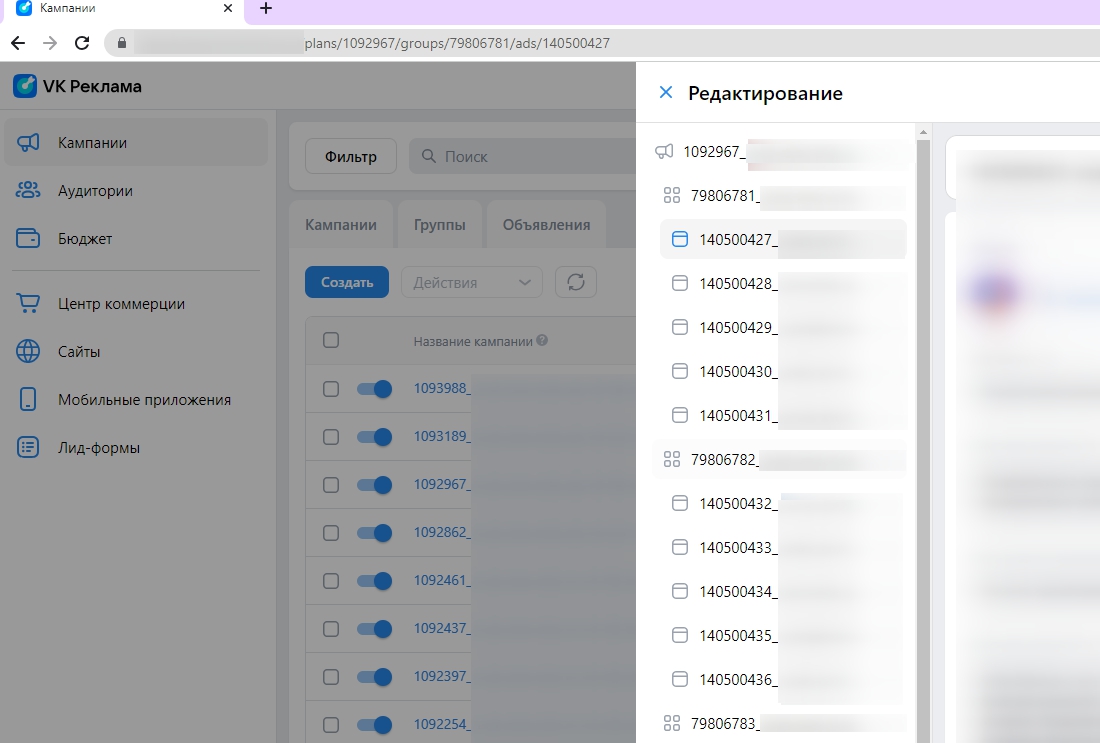This screenshot has height=743, width=1100.
Task: Open Бюджет wallet icon in sidebar
Action: (x=28, y=239)
